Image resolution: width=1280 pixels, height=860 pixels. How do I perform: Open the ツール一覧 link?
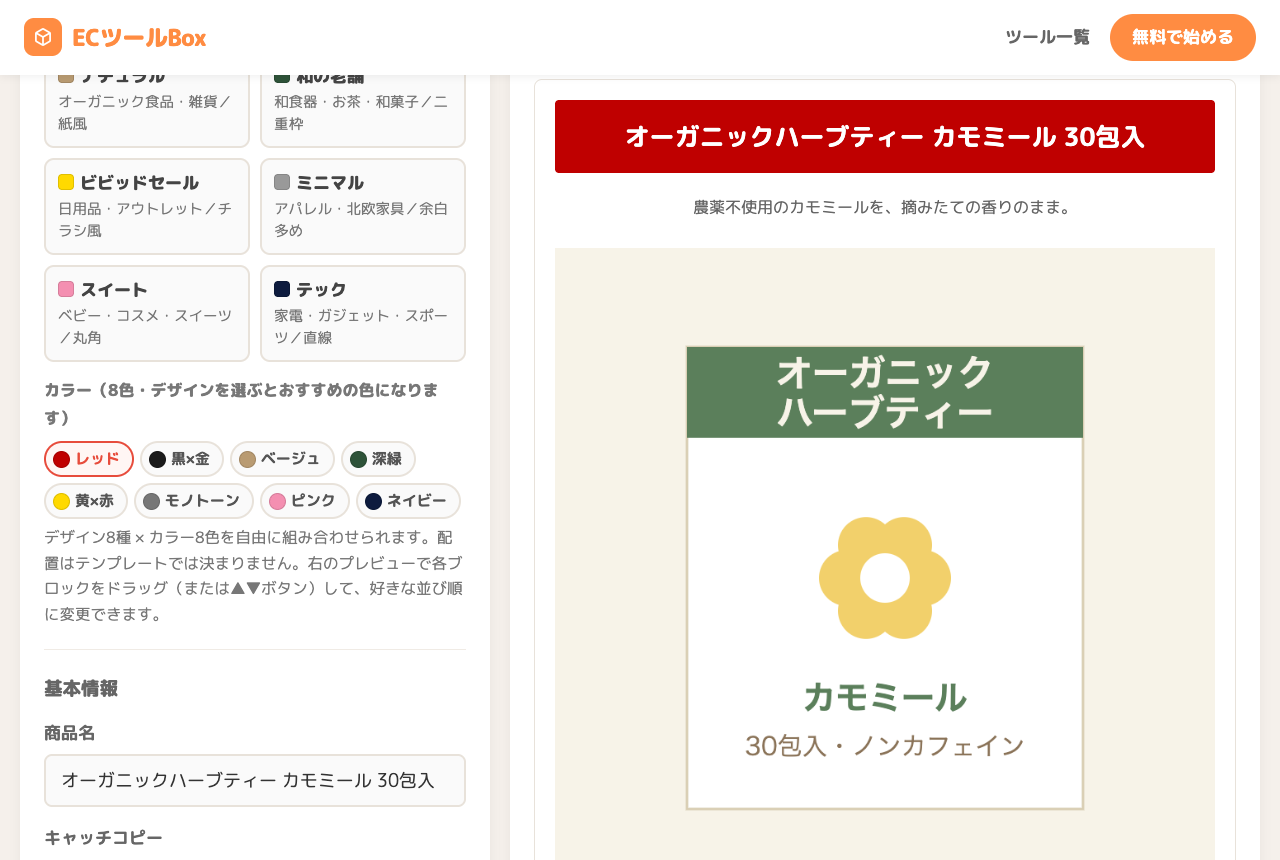[x=1047, y=37]
